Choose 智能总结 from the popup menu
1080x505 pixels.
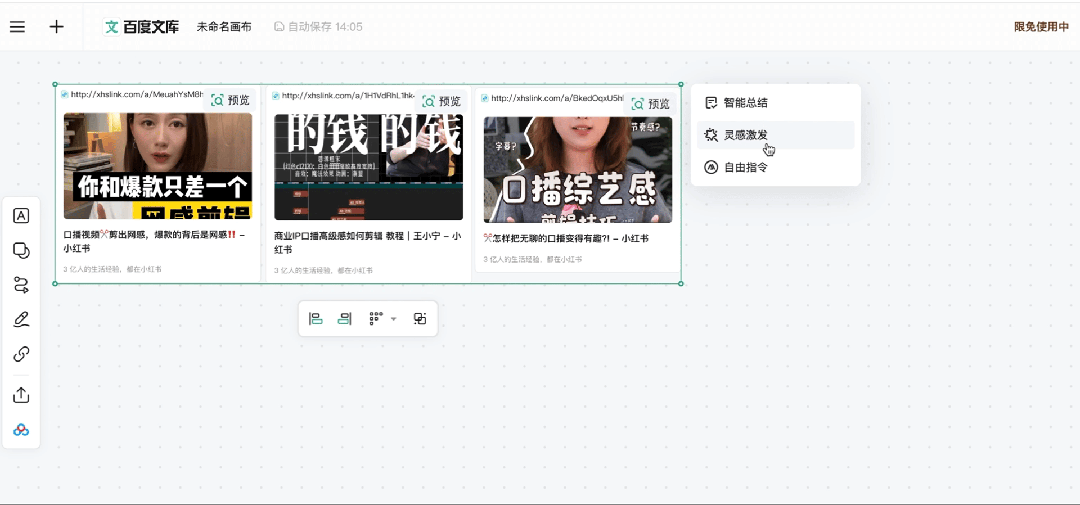click(x=776, y=103)
